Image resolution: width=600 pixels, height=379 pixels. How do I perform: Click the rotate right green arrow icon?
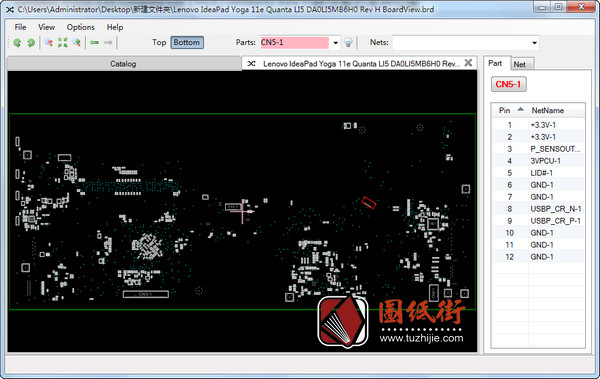(31, 42)
